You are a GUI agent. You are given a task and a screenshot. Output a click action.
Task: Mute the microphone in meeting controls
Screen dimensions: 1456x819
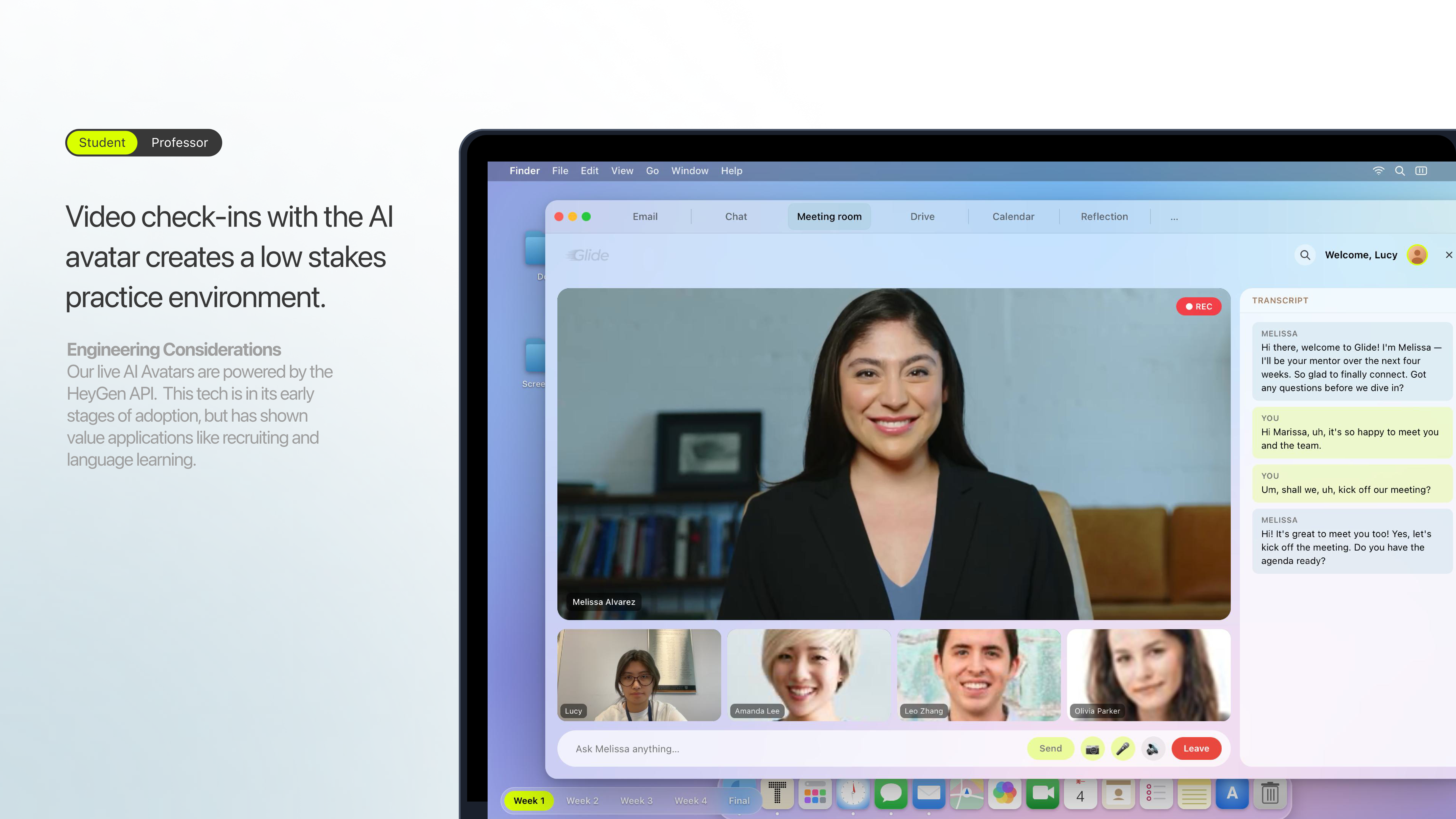(x=1123, y=749)
